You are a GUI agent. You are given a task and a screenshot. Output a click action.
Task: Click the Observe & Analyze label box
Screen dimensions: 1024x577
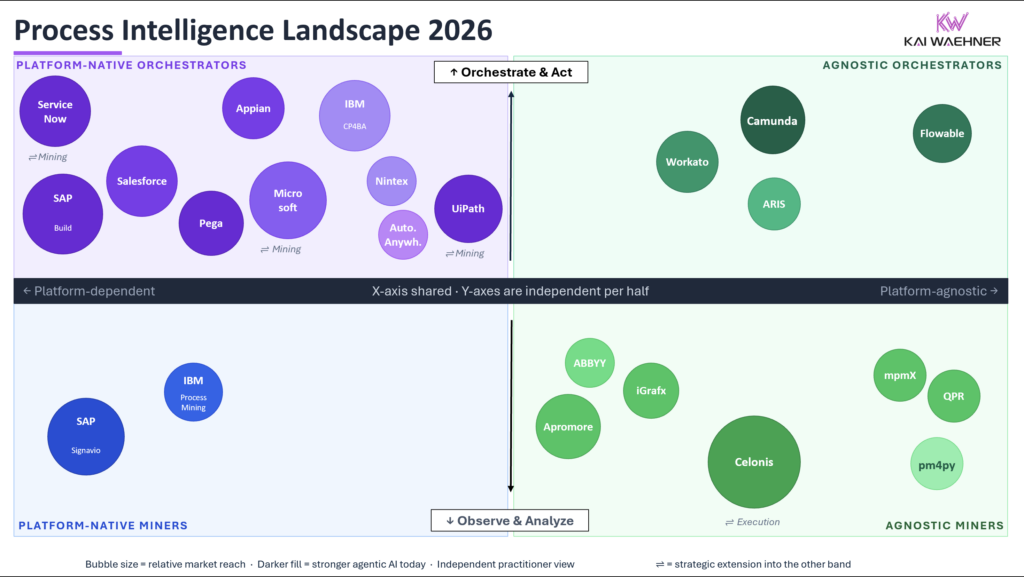pyautogui.click(x=509, y=521)
